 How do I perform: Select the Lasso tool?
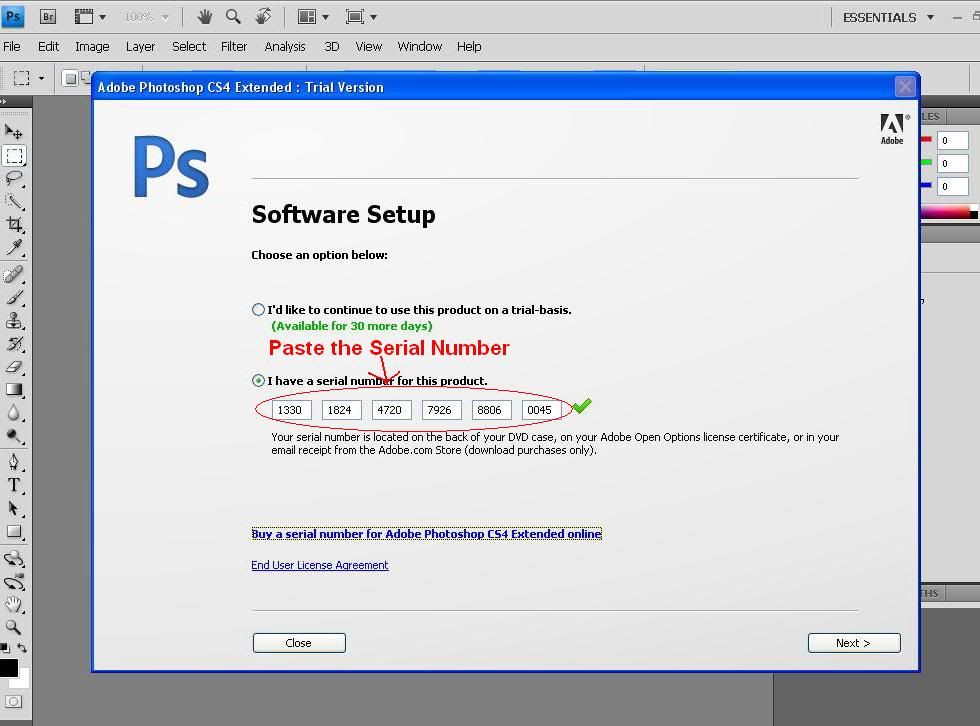click(x=14, y=178)
